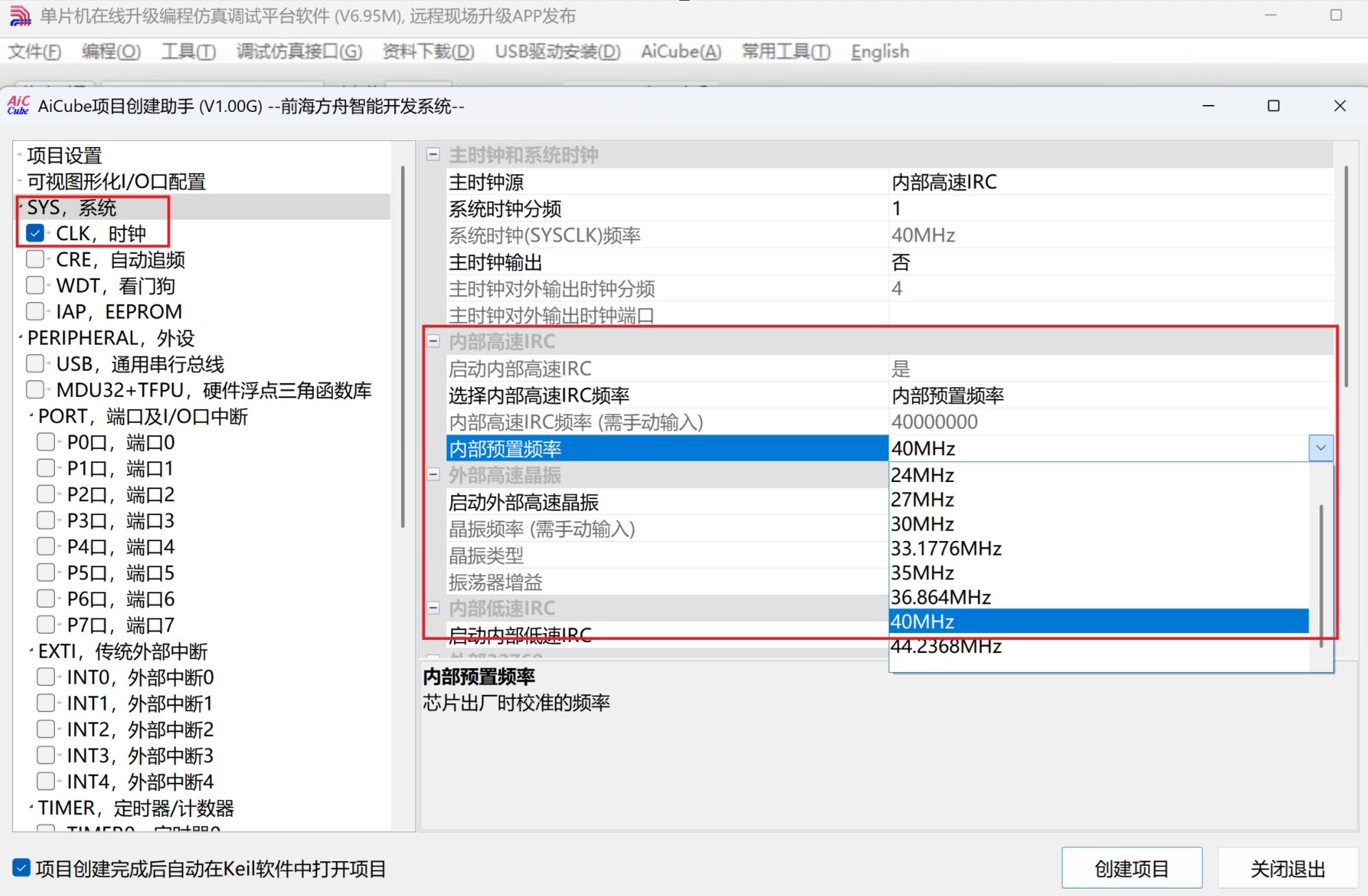Select 27MHz from the frequency list
1368x896 pixels.
[1099, 500]
